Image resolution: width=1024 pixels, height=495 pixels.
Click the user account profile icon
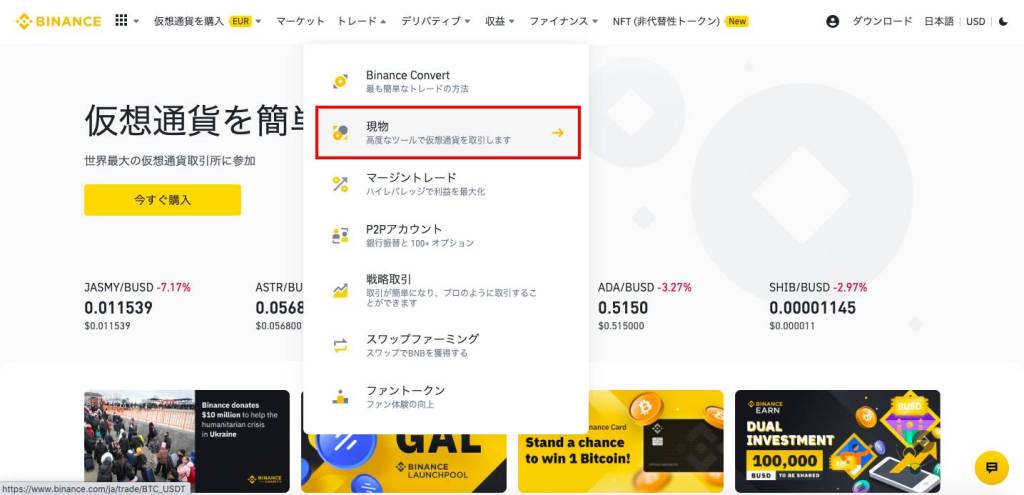click(832, 21)
